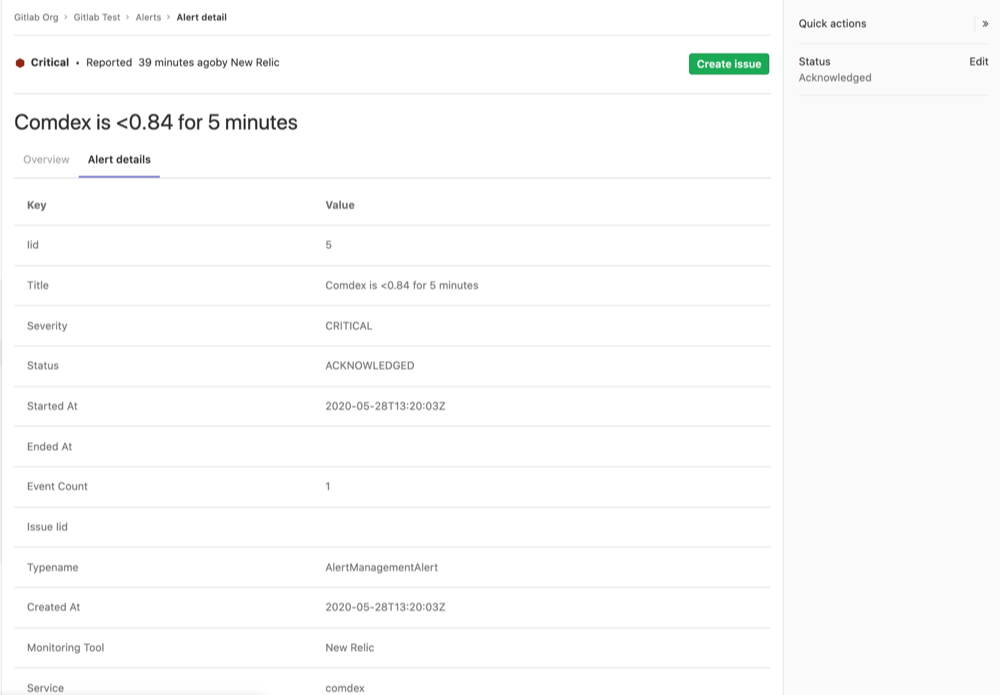Image resolution: width=1000 pixels, height=695 pixels.
Task: Click the Value column header
Action: 340,205
